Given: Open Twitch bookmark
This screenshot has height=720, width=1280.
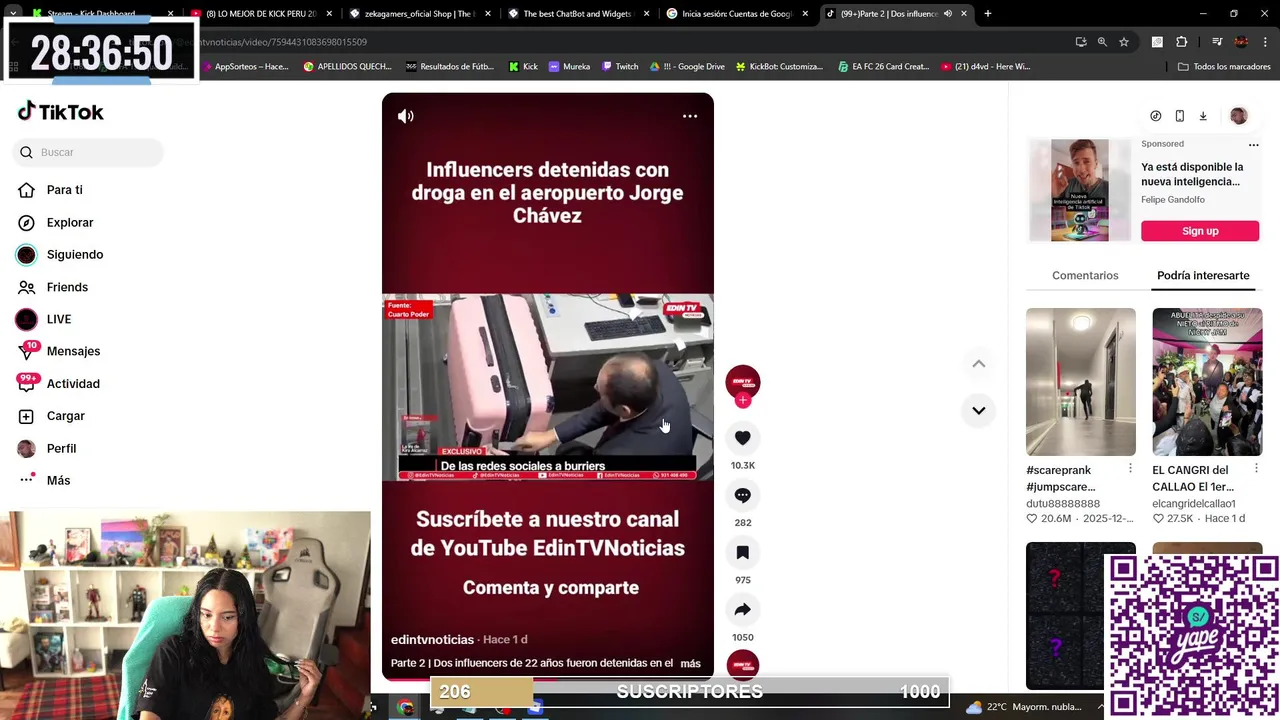Looking at the screenshot, I should tap(619, 66).
